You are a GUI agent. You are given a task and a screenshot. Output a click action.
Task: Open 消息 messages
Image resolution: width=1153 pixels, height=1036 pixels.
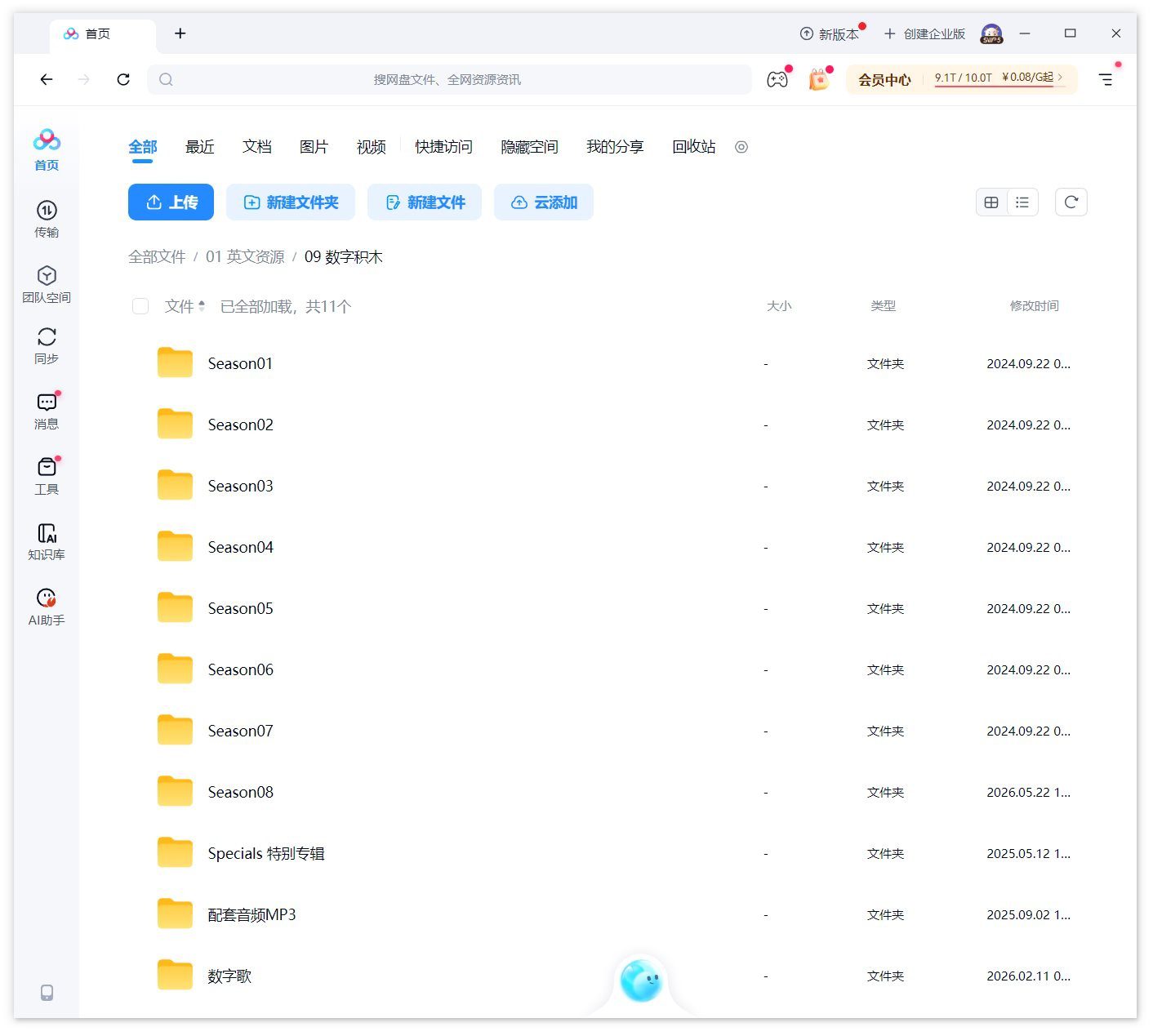point(47,411)
